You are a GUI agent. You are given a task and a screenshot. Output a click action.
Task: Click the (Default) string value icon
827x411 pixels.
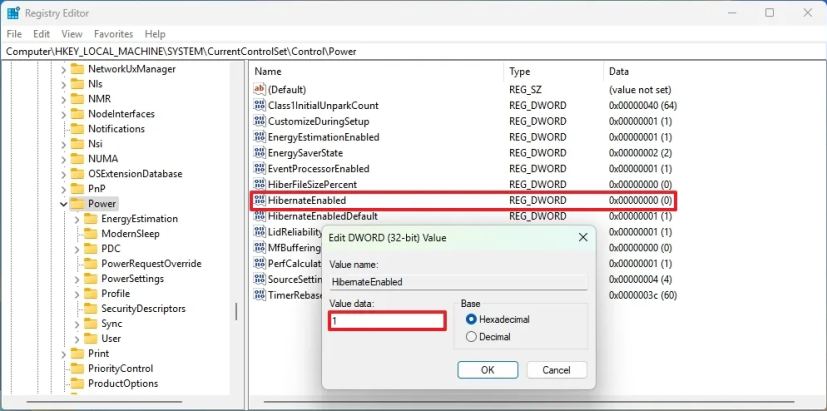pyautogui.click(x=259, y=90)
